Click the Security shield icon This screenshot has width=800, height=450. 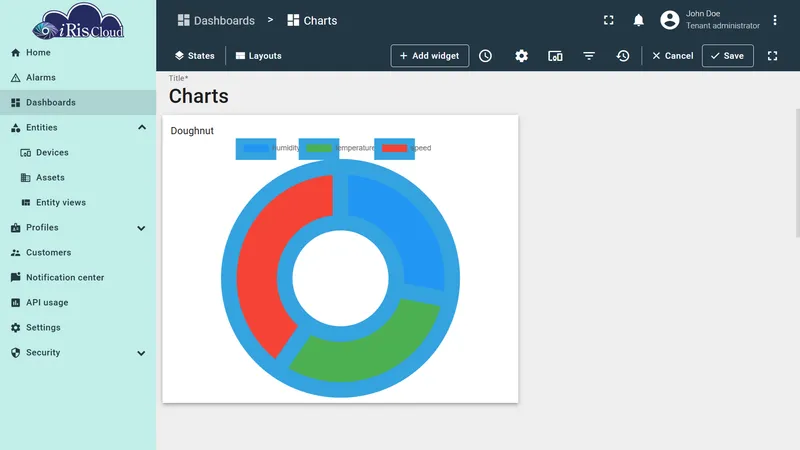click(x=15, y=353)
